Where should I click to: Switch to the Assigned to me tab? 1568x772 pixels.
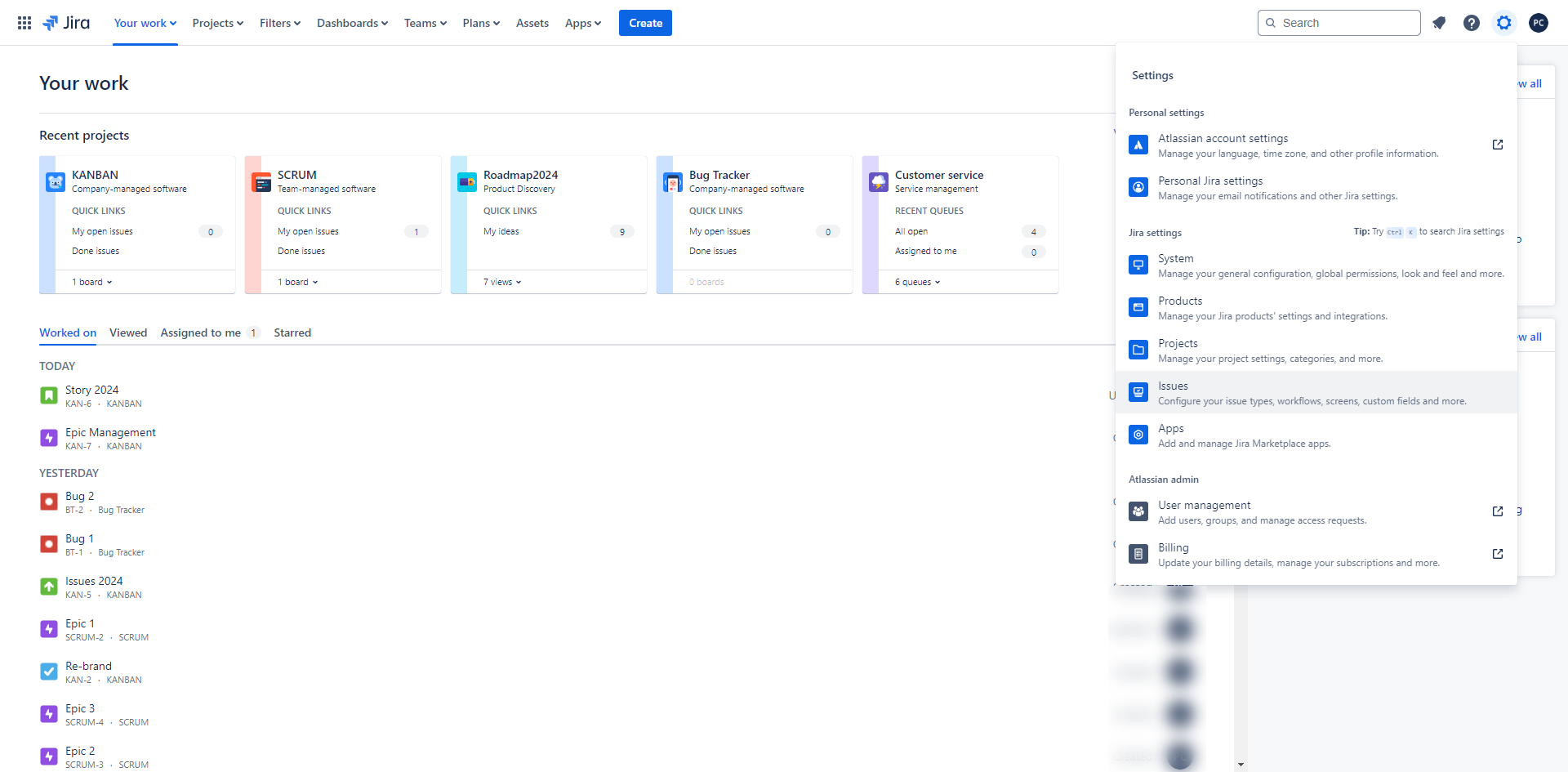click(209, 332)
